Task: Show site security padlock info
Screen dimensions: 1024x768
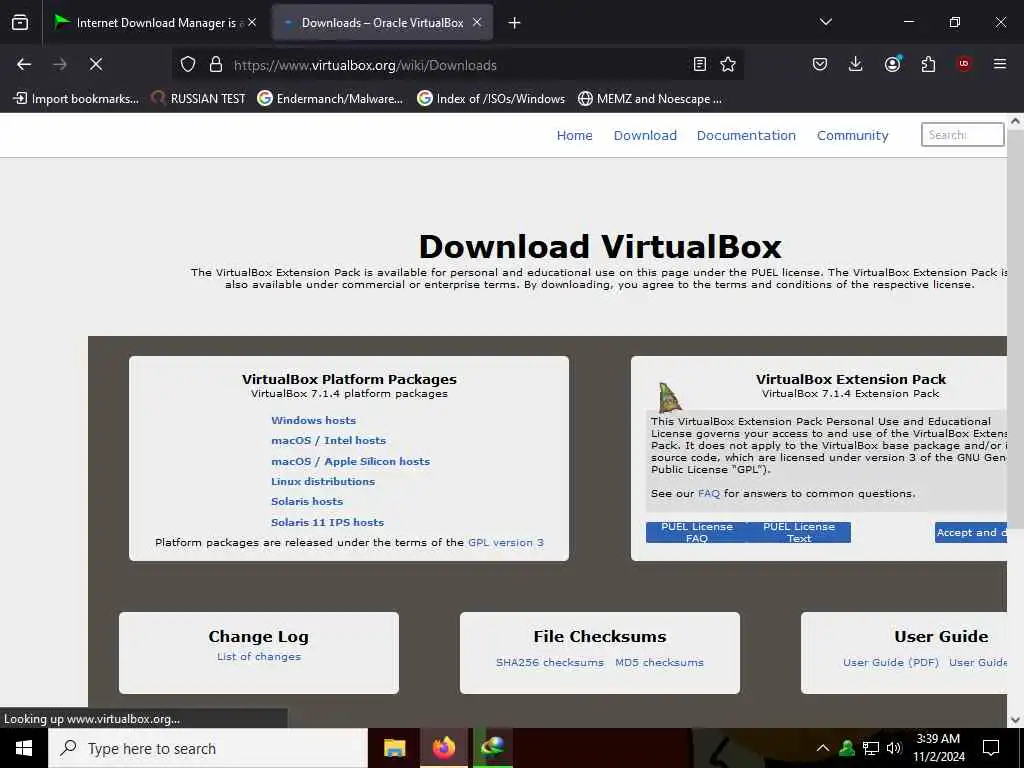Action: (216, 64)
